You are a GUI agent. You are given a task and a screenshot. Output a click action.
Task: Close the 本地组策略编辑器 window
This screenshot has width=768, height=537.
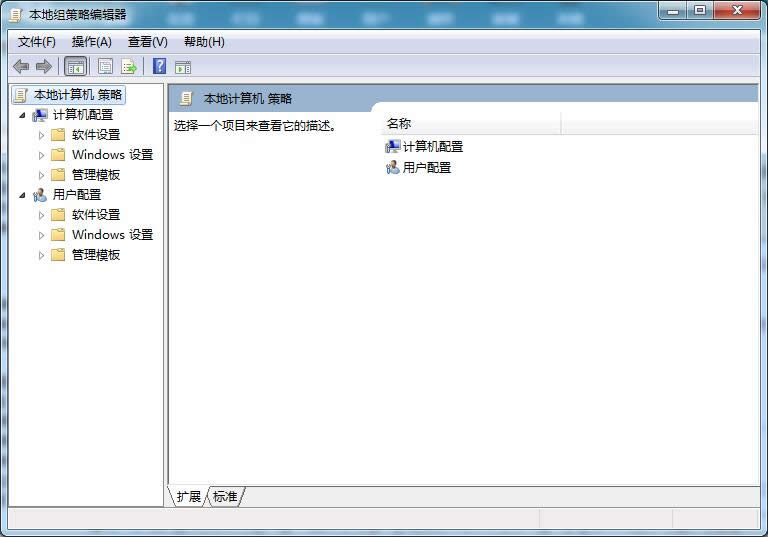pyautogui.click(x=737, y=11)
